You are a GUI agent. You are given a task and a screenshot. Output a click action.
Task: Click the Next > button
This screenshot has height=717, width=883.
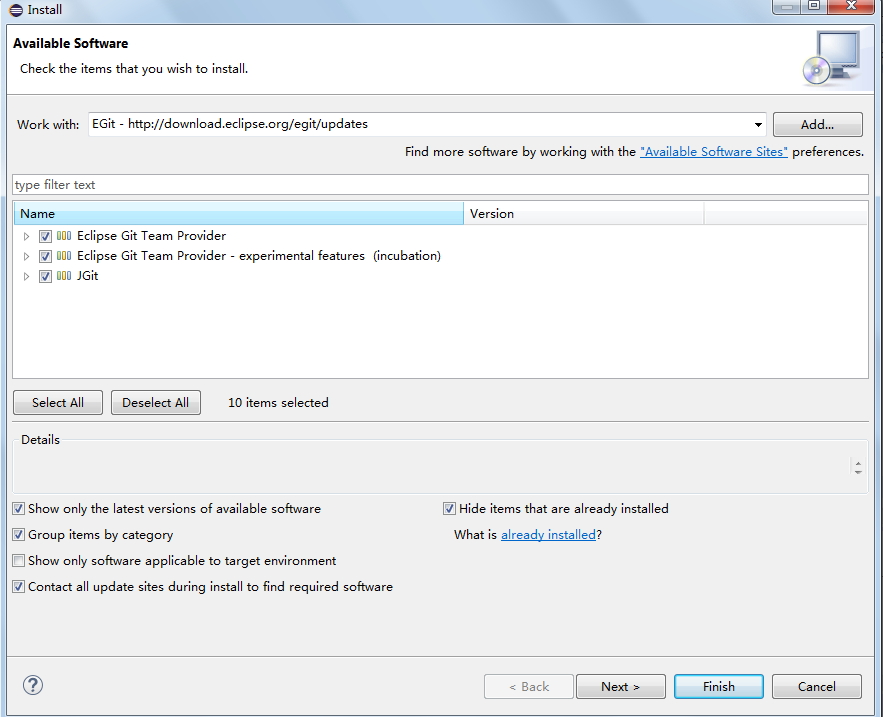point(620,687)
